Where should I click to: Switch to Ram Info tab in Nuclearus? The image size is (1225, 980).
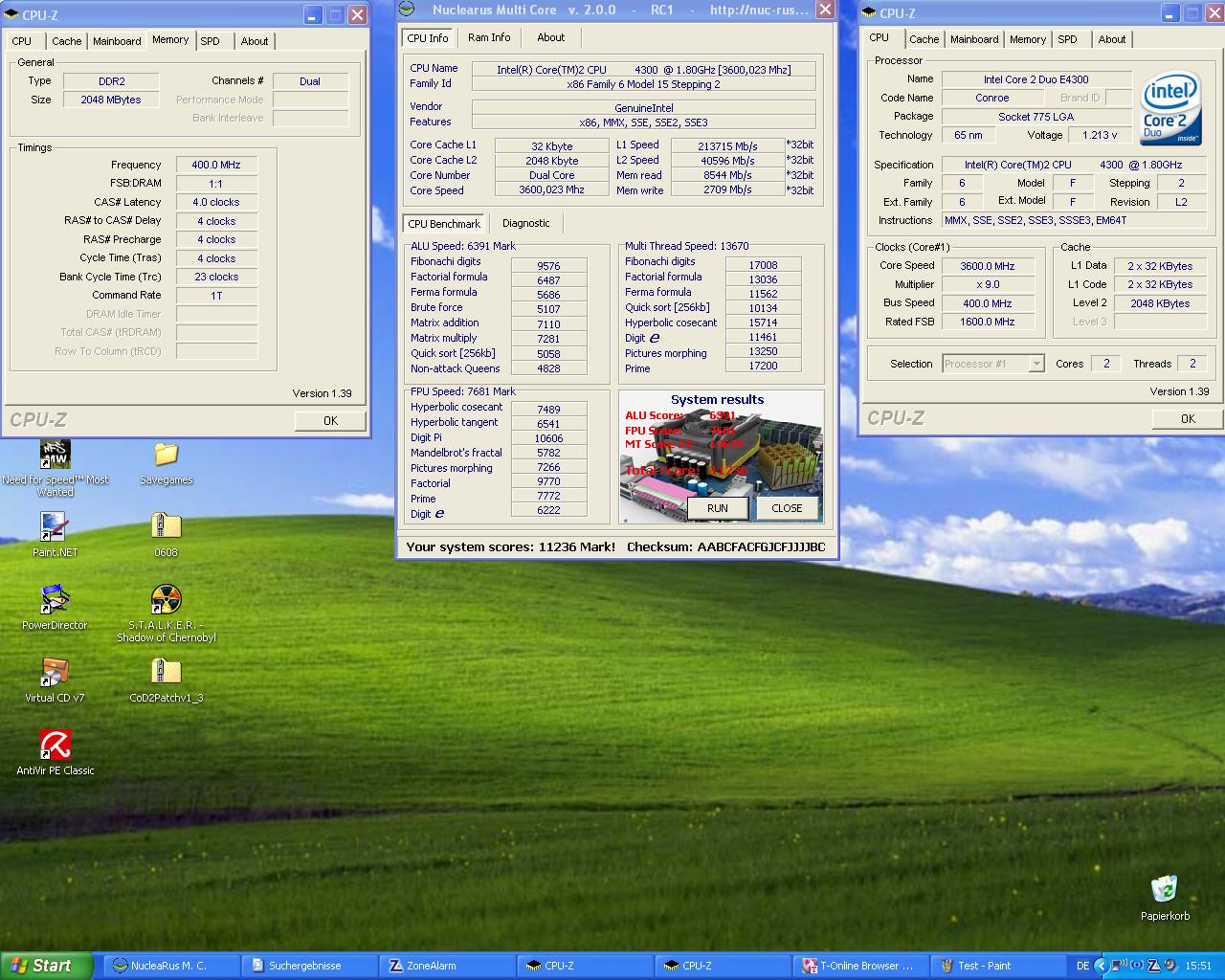click(489, 37)
